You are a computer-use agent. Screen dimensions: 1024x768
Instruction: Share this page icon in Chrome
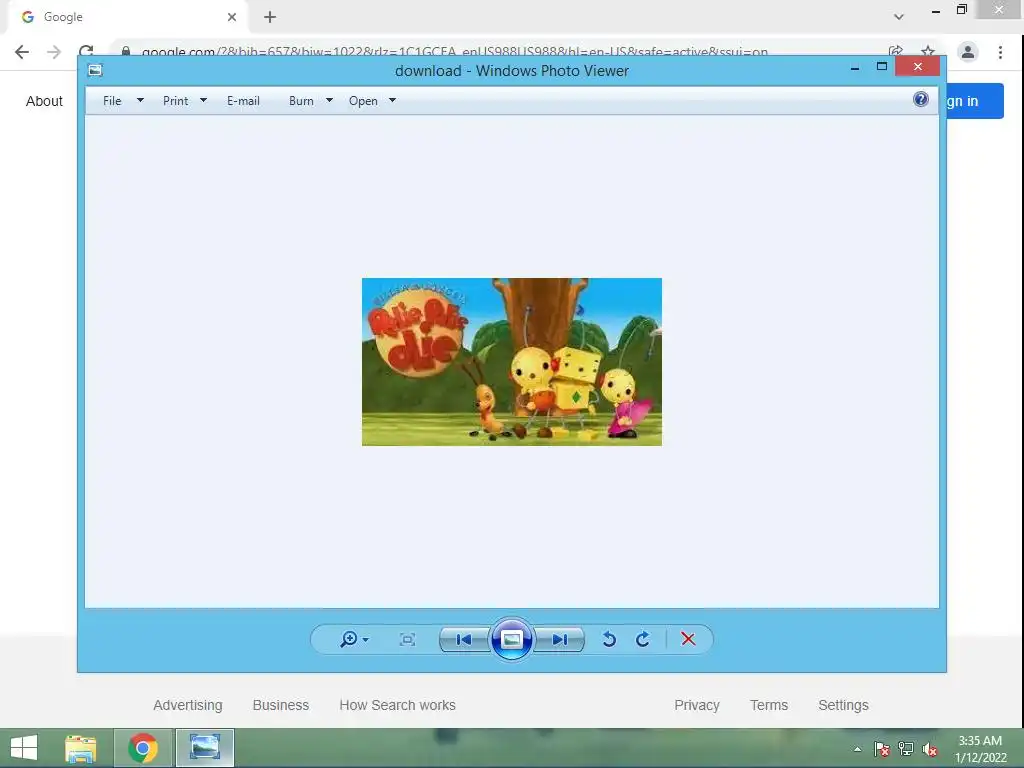pyautogui.click(x=896, y=52)
